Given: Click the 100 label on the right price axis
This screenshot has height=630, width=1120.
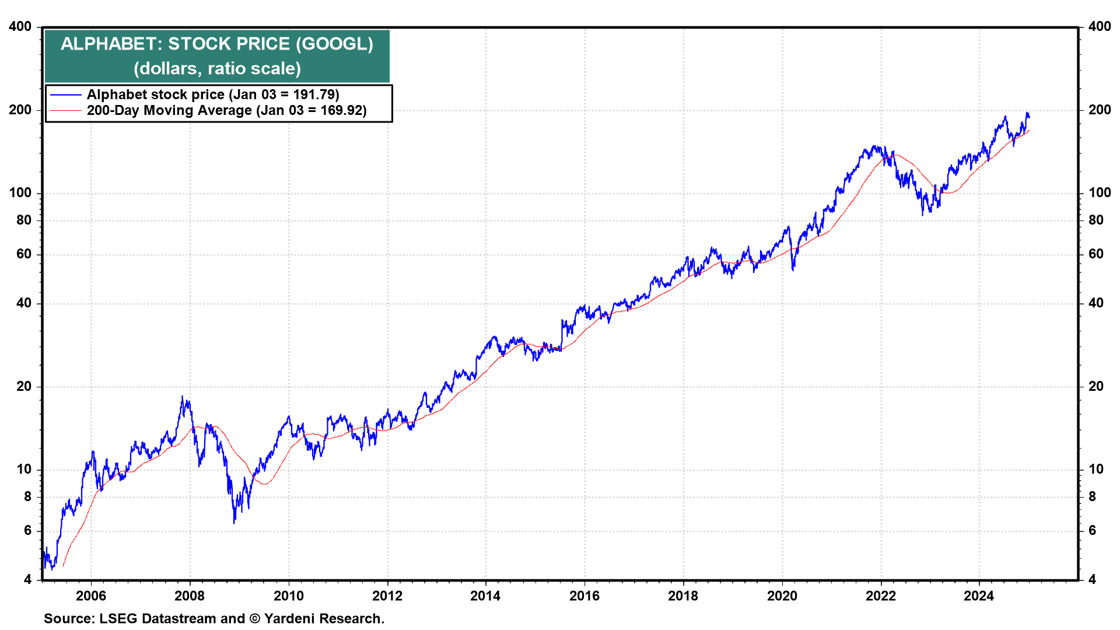Looking at the screenshot, I should [x=1100, y=193].
